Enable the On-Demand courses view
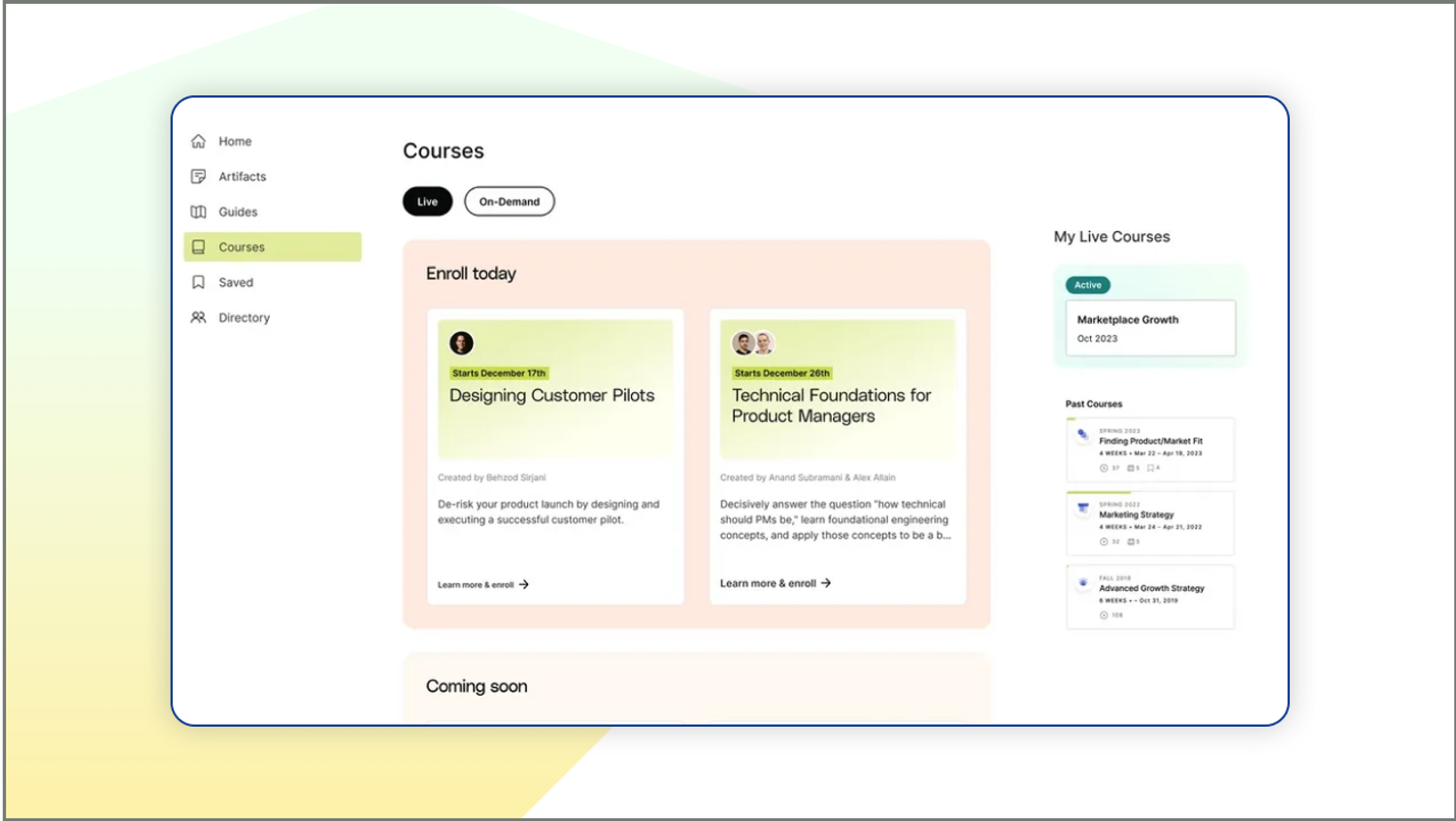The image size is (1456, 821). [x=510, y=201]
